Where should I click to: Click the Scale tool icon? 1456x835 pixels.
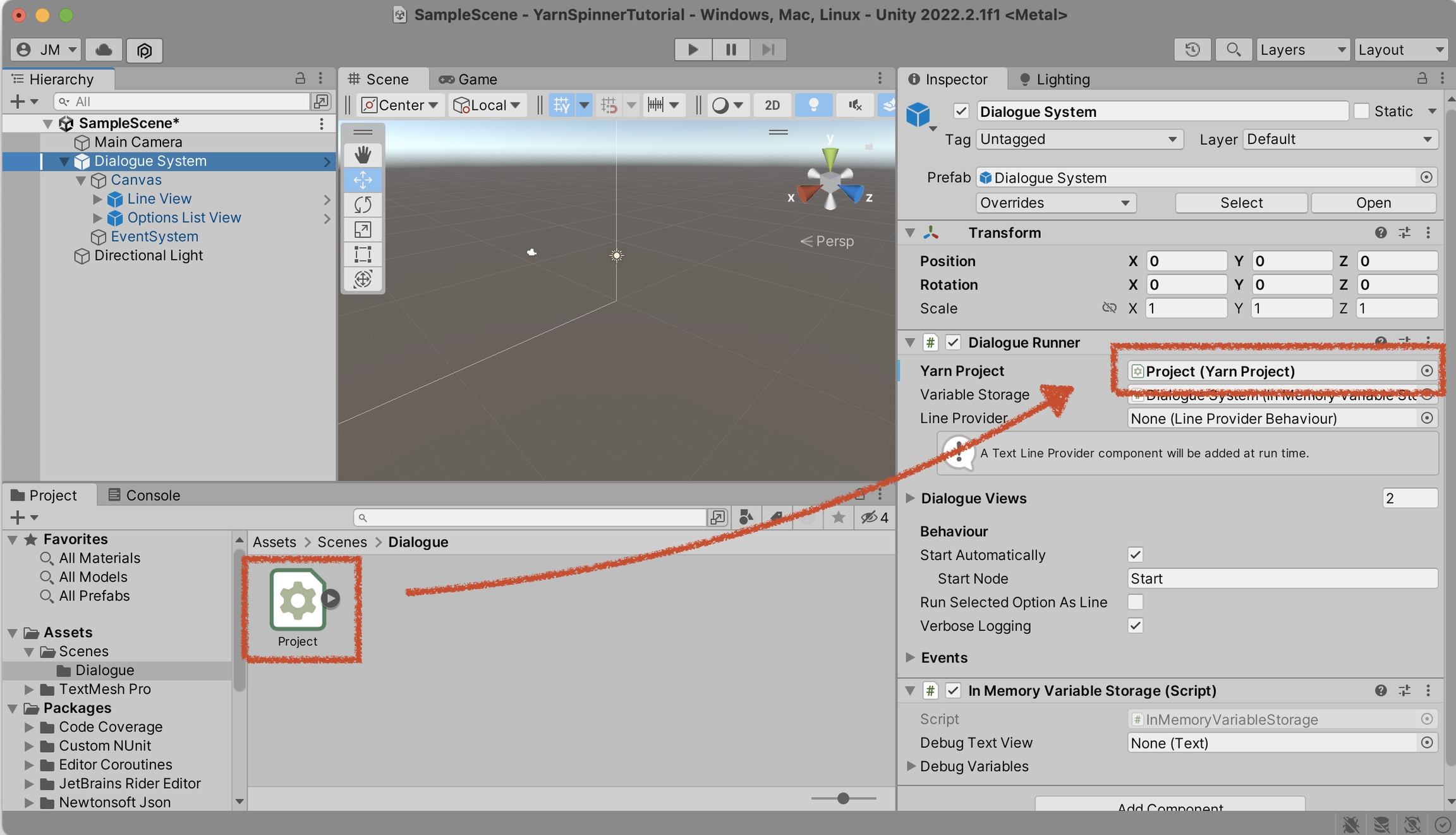click(363, 229)
